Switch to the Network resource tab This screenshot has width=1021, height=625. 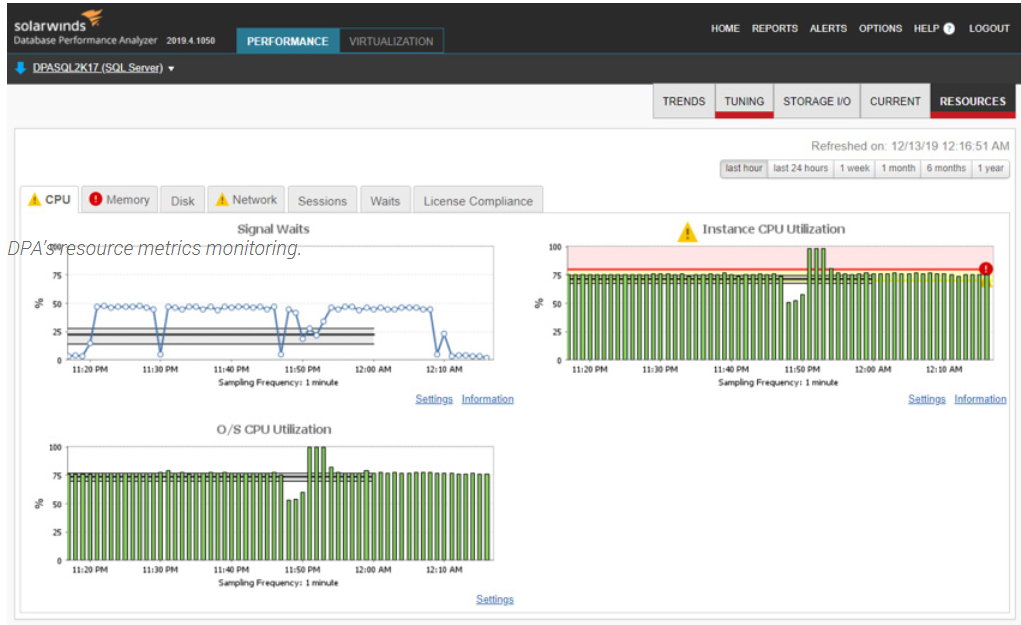[x=246, y=199]
